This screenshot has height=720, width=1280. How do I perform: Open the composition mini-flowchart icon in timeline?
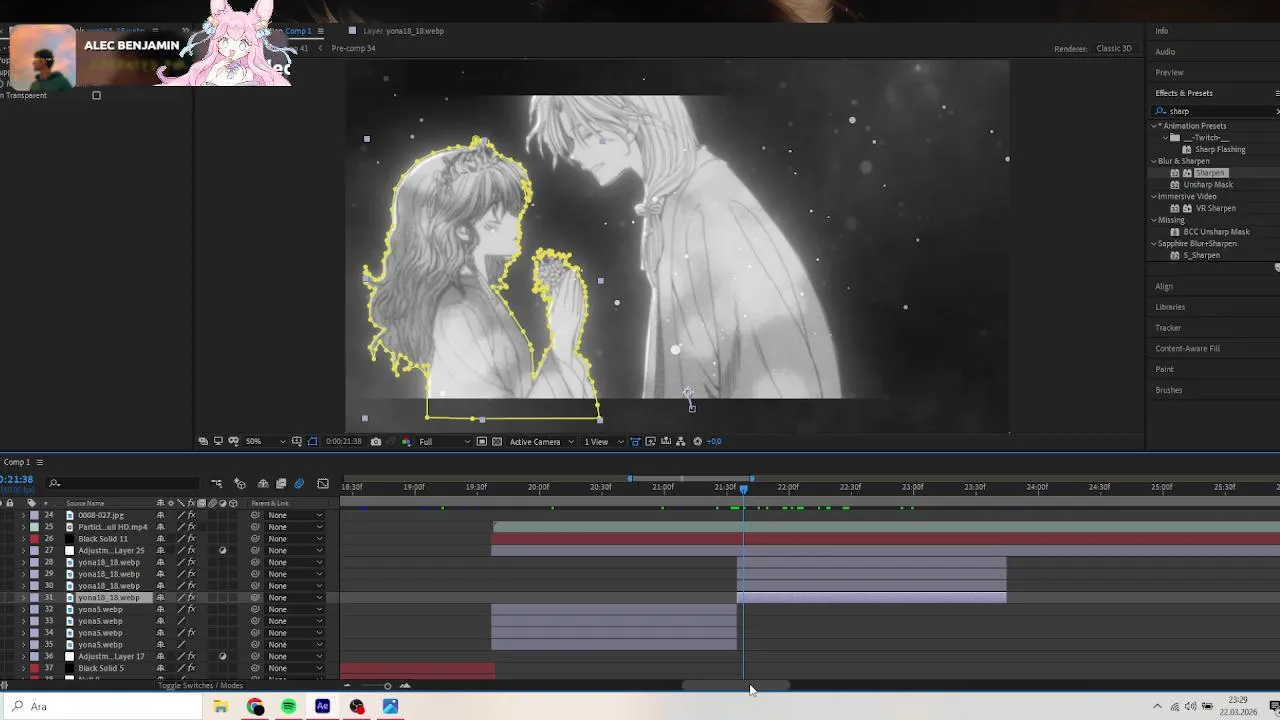216,484
